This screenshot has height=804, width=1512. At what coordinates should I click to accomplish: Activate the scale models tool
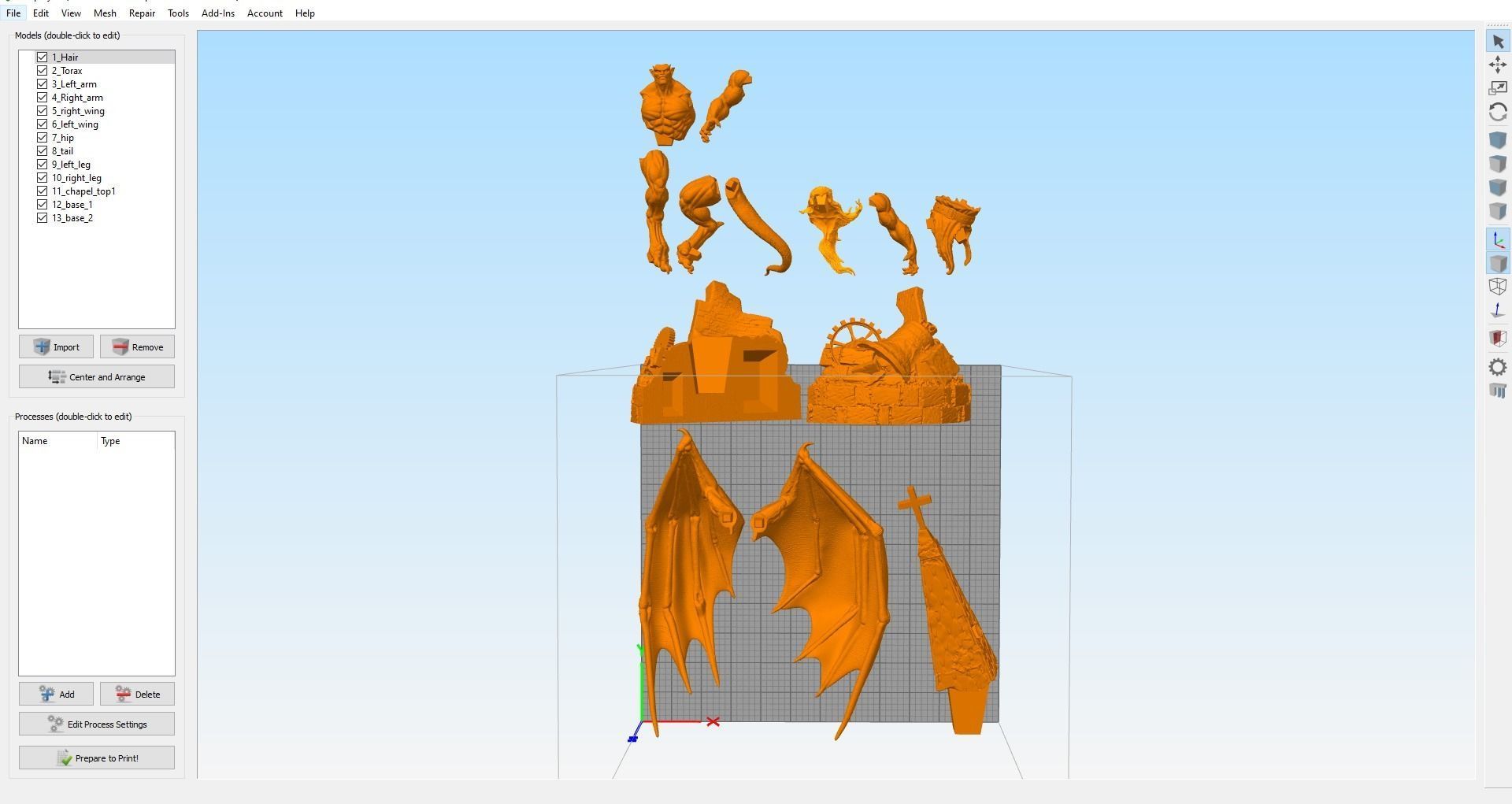1498,88
